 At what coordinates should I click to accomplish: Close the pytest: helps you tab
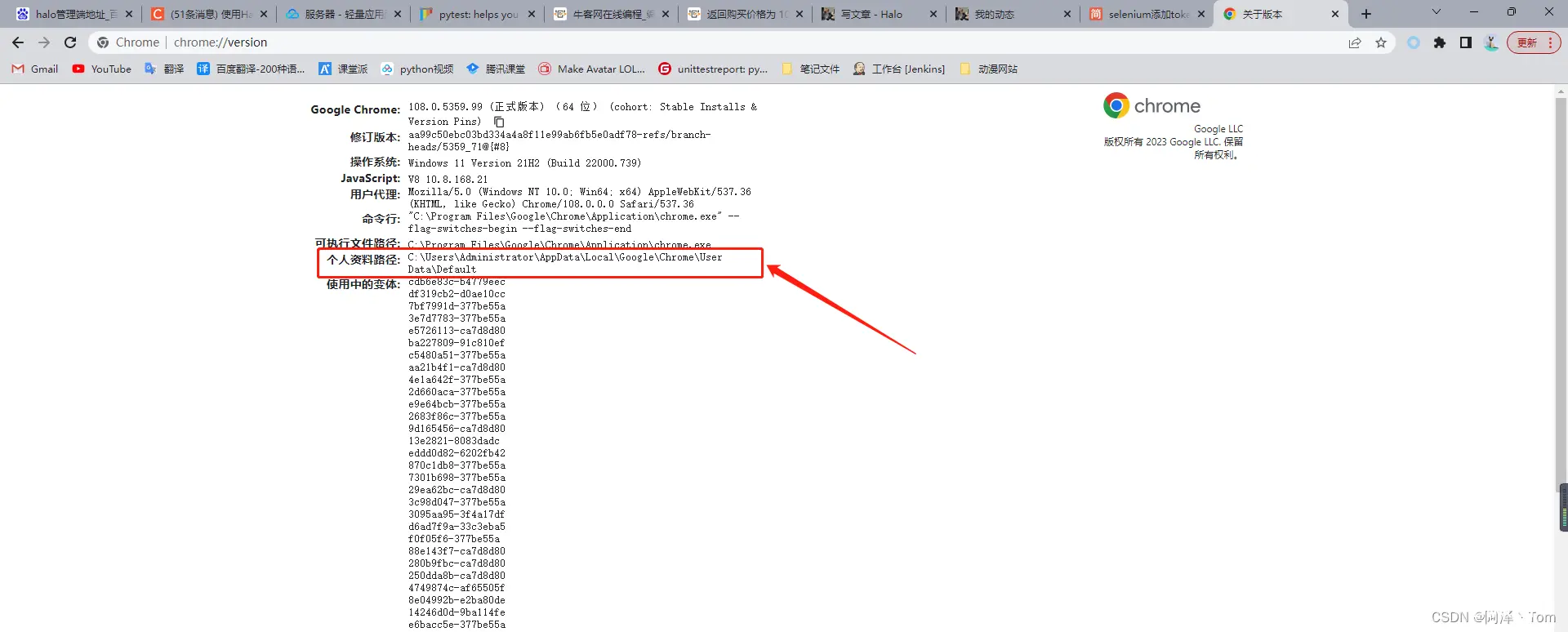[x=532, y=14]
